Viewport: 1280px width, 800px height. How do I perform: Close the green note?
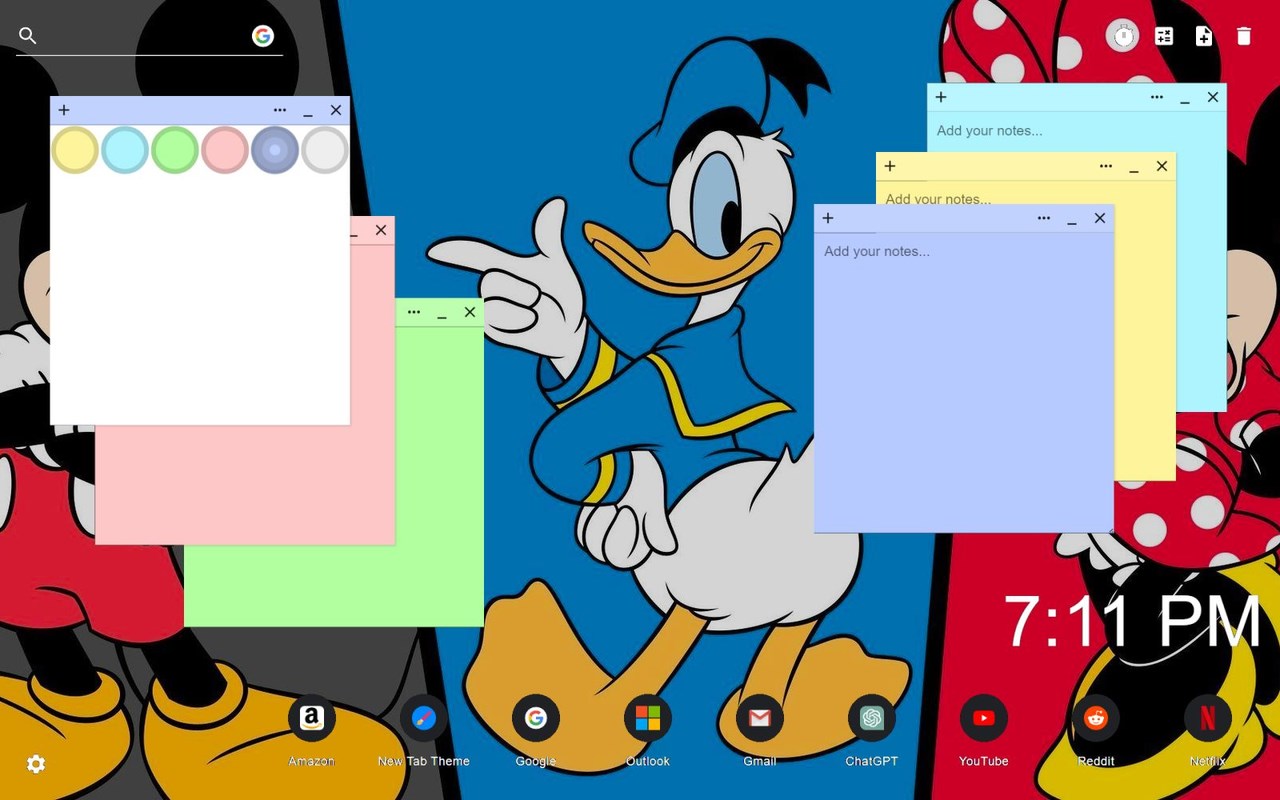point(470,312)
